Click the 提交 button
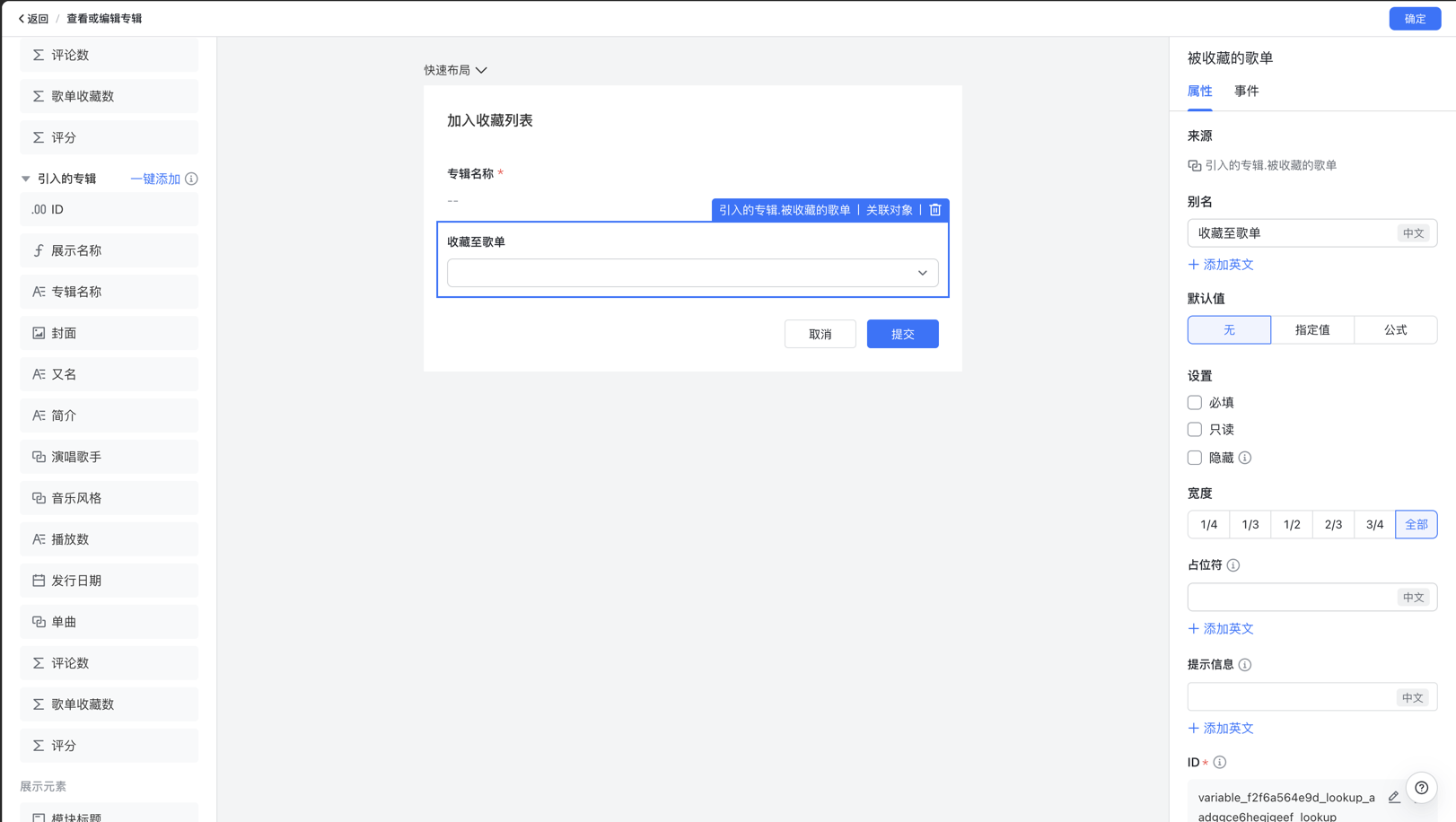 [902, 334]
